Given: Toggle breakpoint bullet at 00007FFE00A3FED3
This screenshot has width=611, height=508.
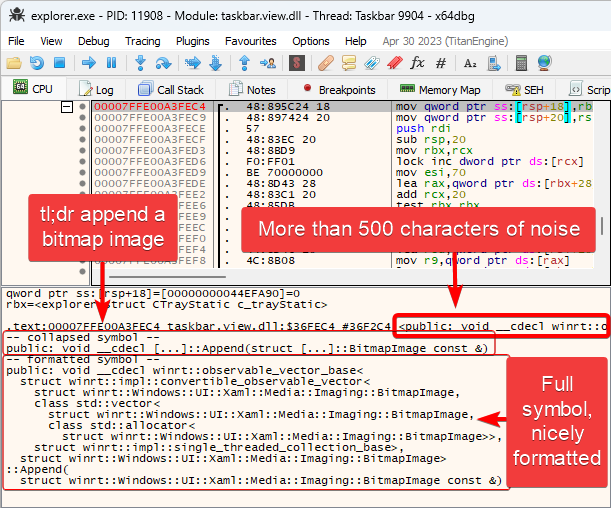Looking at the screenshot, I should [x=82, y=150].
